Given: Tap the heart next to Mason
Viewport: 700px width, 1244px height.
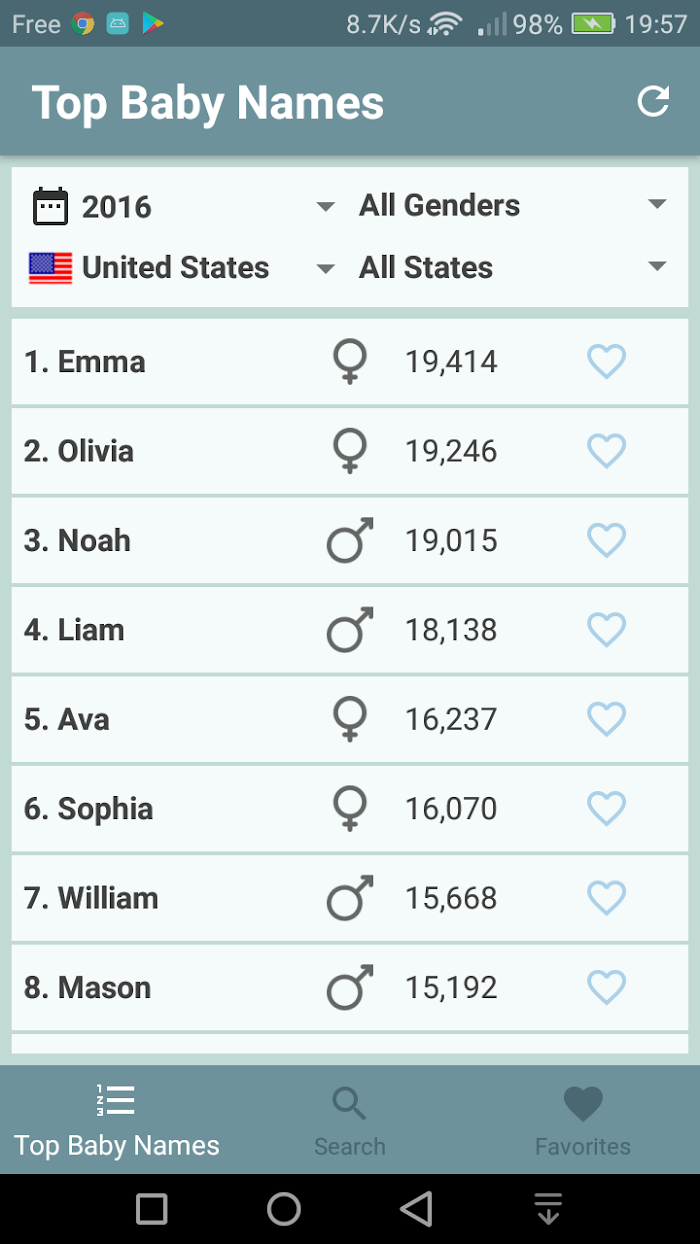Looking at the screenshot, I should (606, 987).
